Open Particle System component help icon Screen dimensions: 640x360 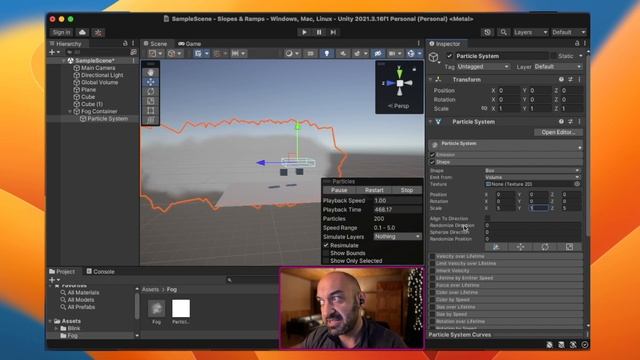click(561, 122)
